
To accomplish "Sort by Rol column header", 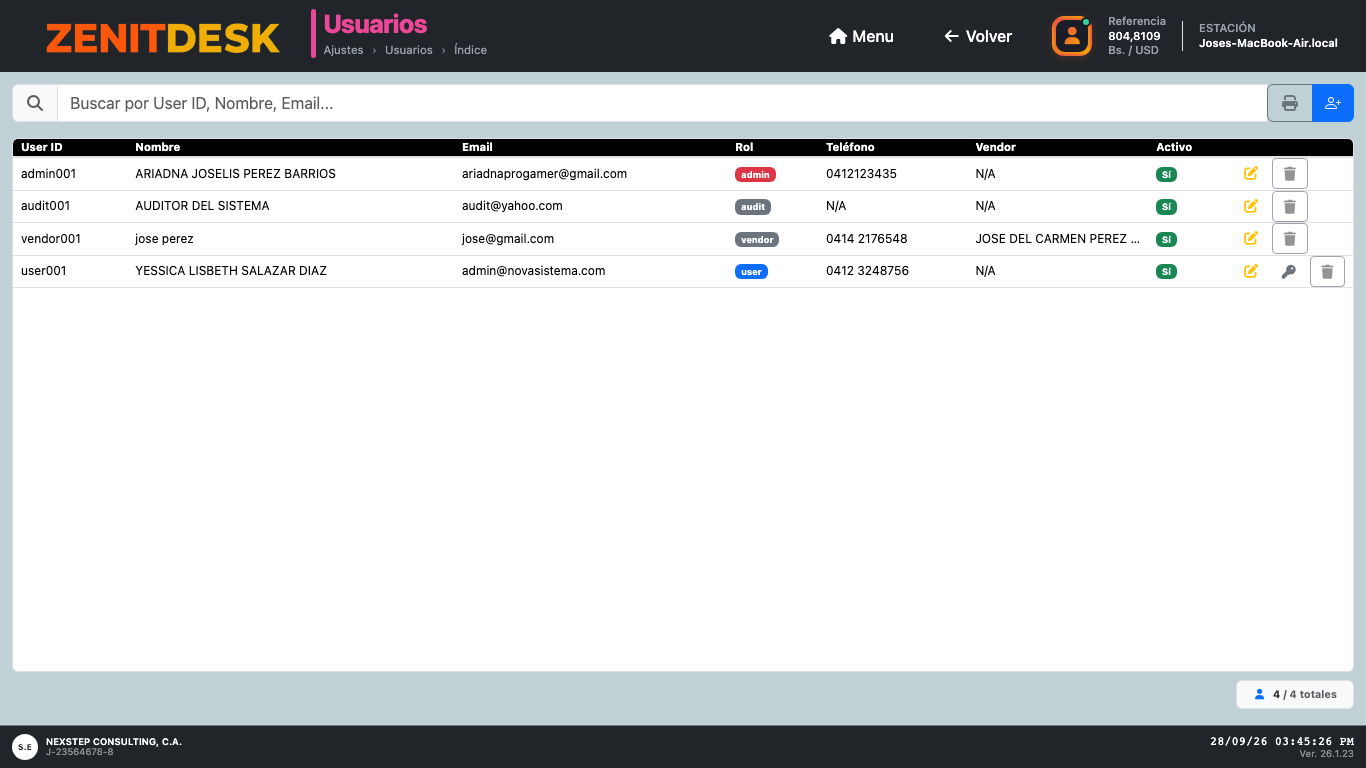I will click(744, 147).
